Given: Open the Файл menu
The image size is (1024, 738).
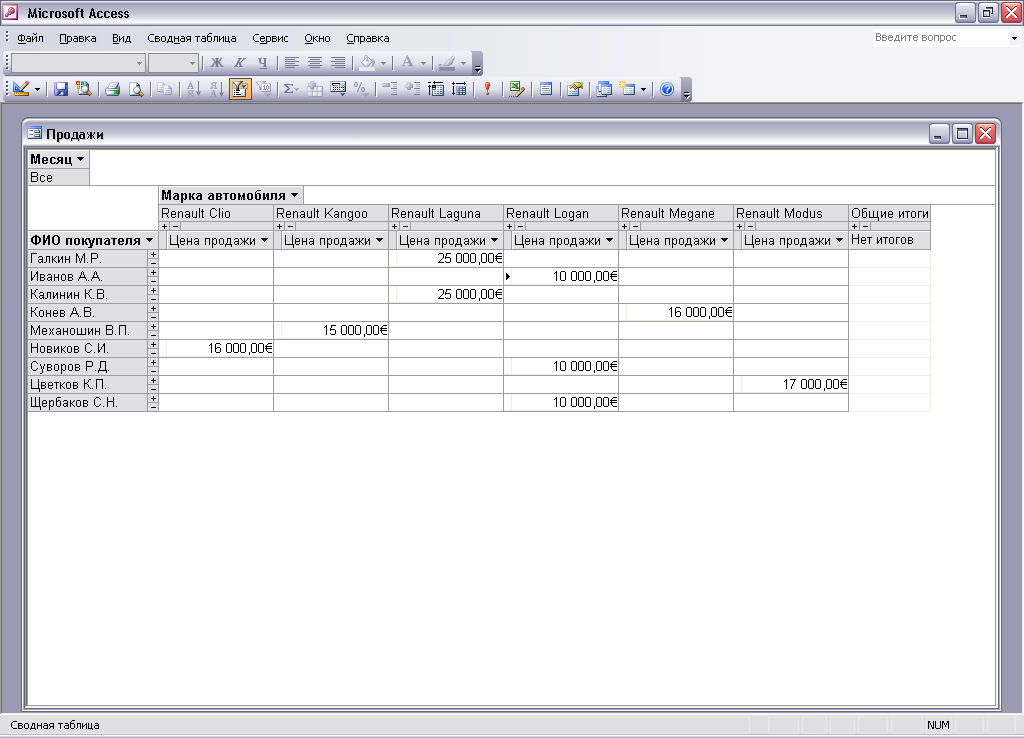Looking at the screenshot, I should 30,38.
